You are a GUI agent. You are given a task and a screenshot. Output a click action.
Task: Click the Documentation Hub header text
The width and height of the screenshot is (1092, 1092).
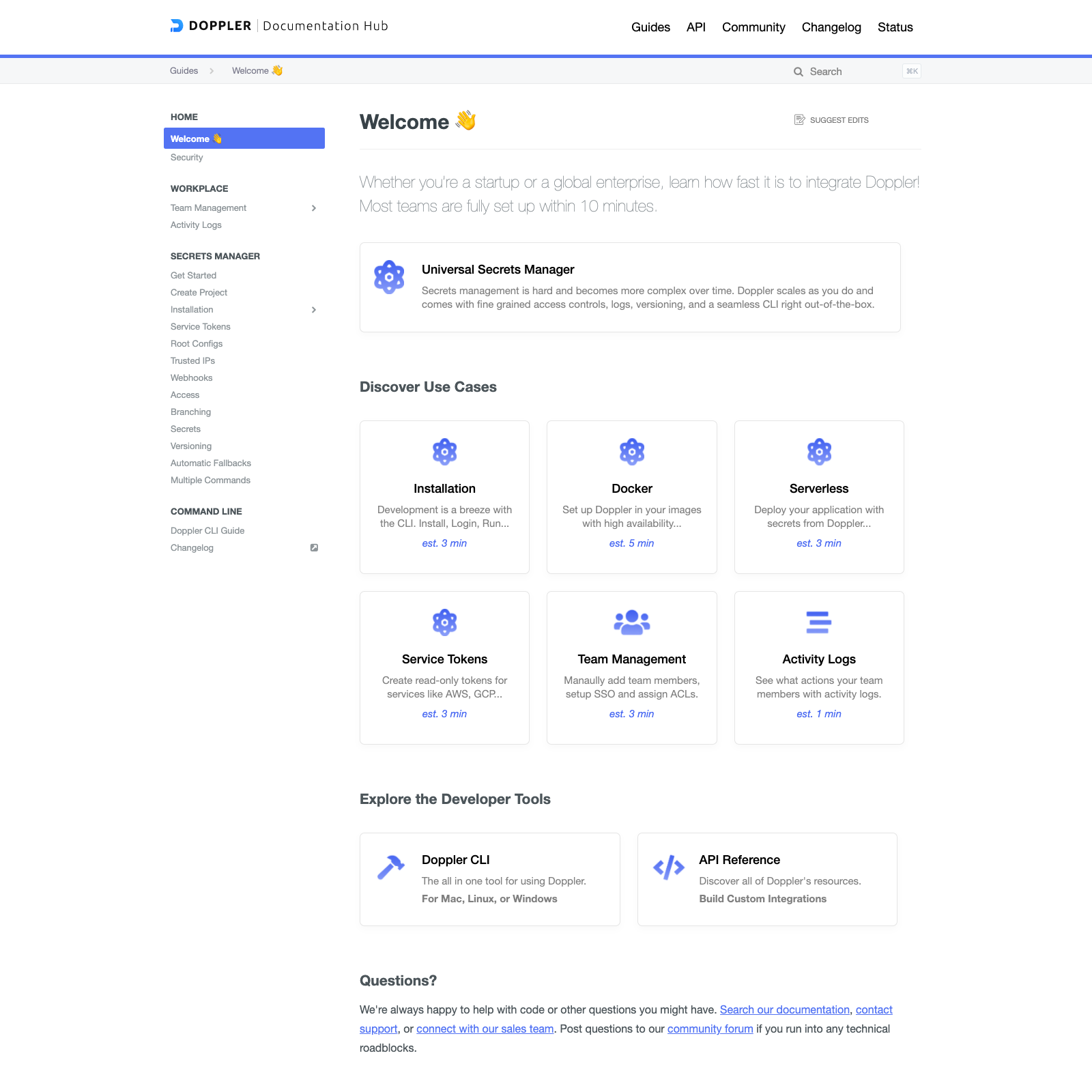326,26
